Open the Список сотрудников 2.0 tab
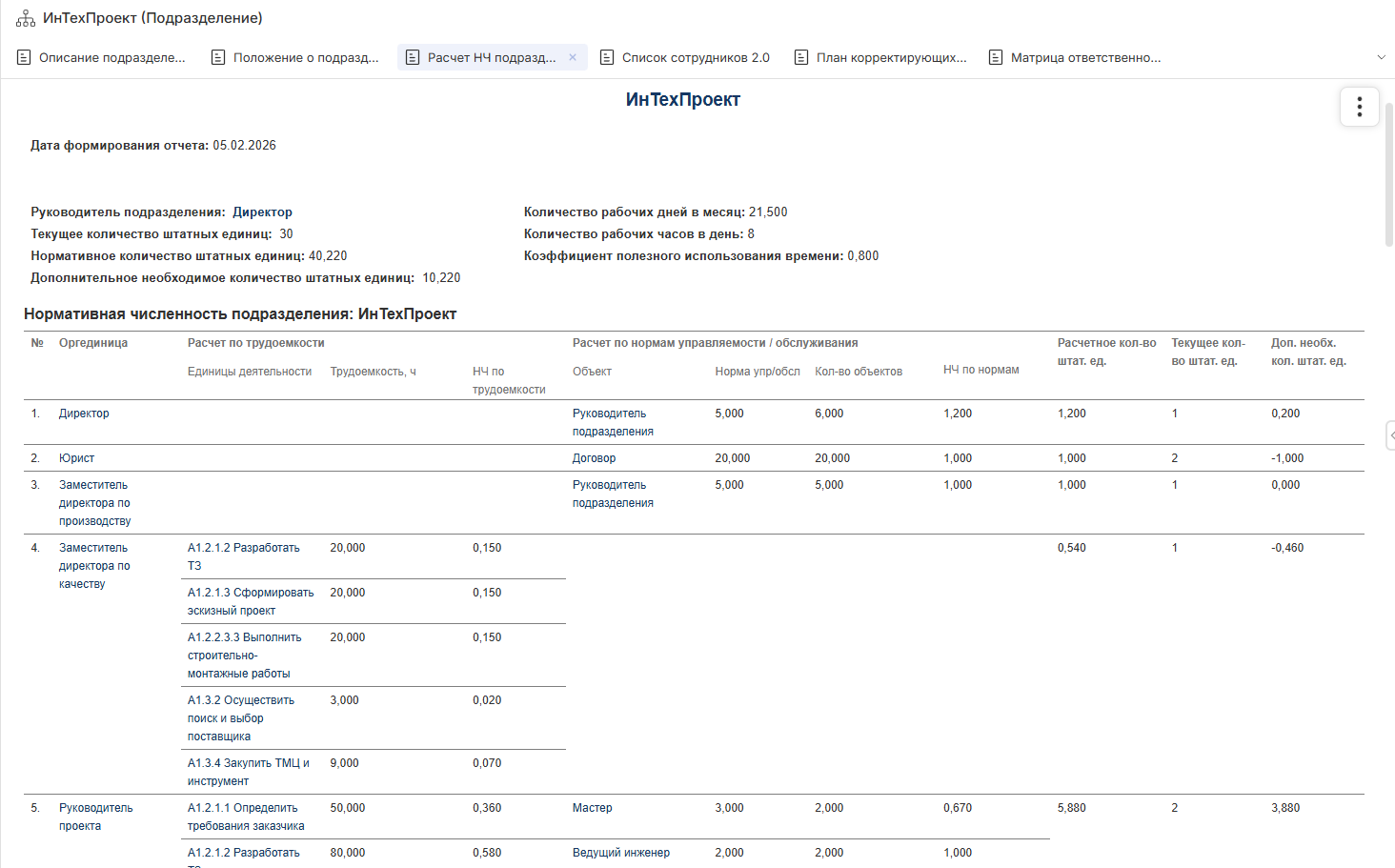The height and width of the screenshot is (868, 1395). pos(695,58)
